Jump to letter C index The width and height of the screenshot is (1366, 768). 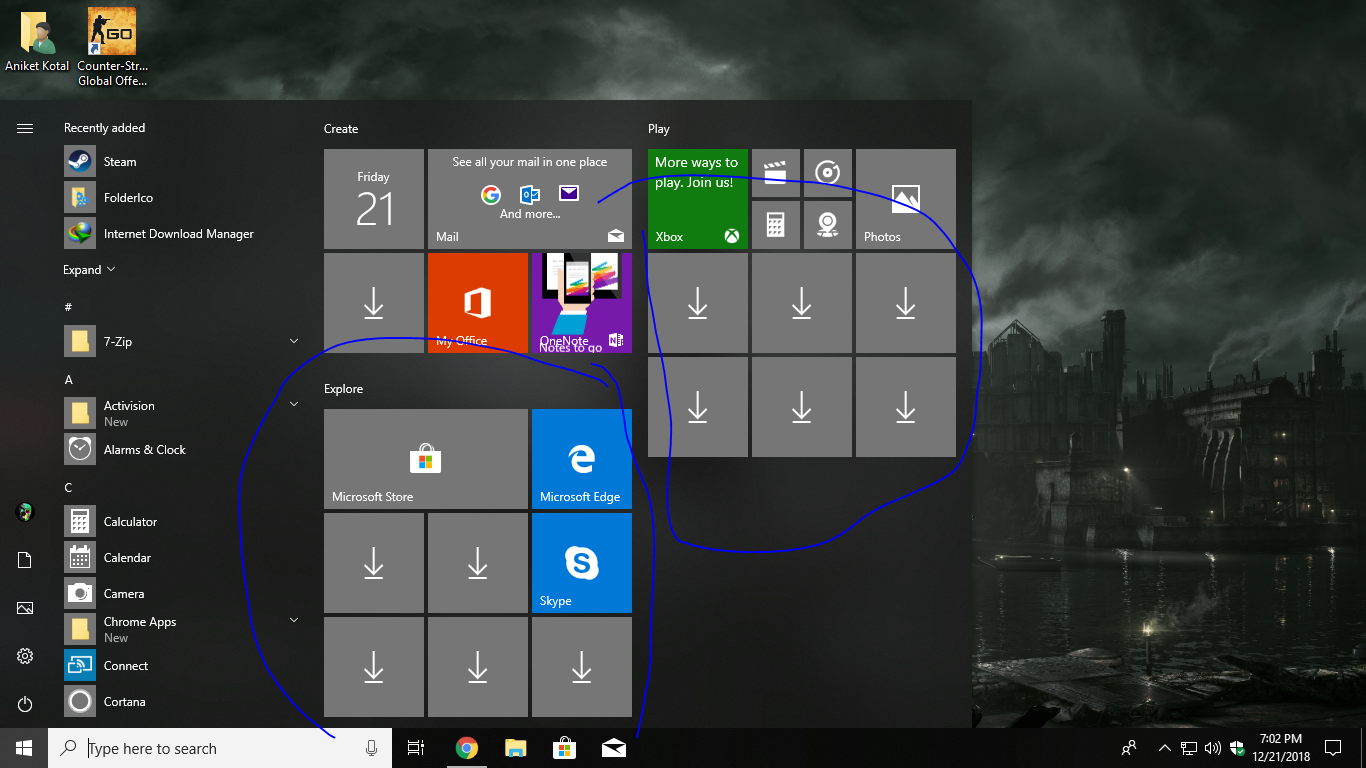[x=69, y=488]
